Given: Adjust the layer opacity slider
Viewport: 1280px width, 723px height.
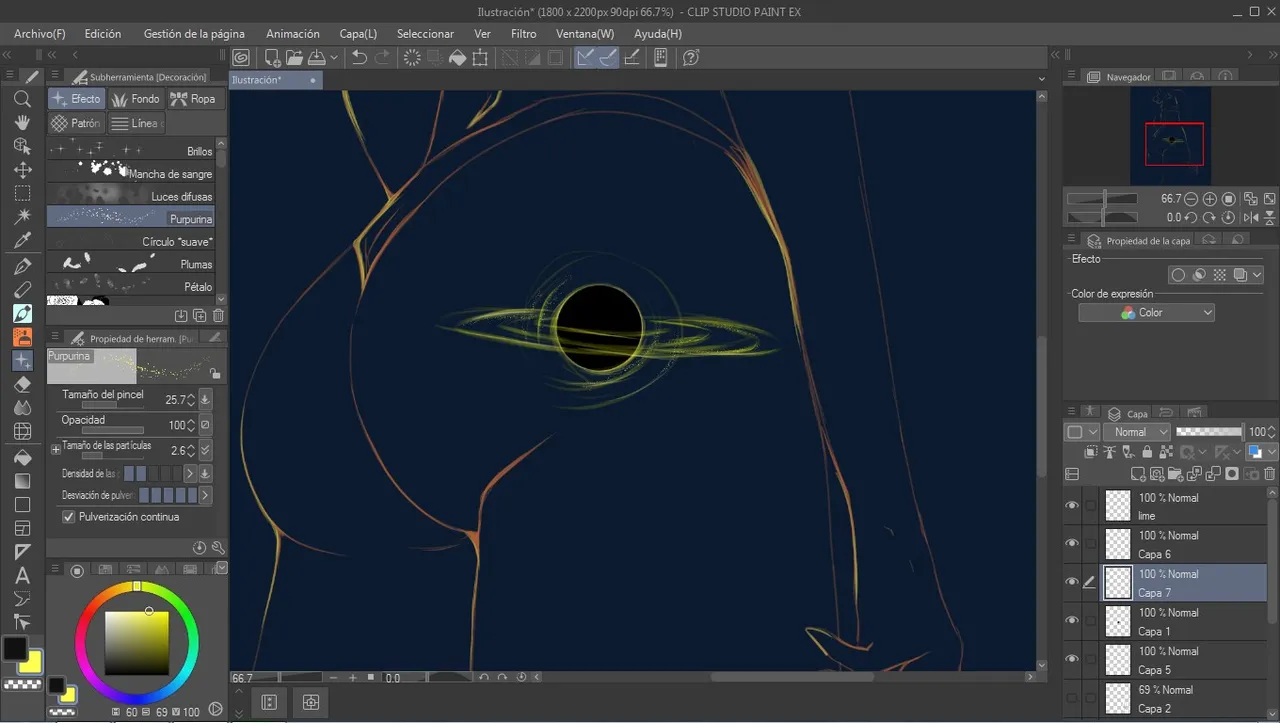Looking at the screenshot, I should pos(1209,432).
